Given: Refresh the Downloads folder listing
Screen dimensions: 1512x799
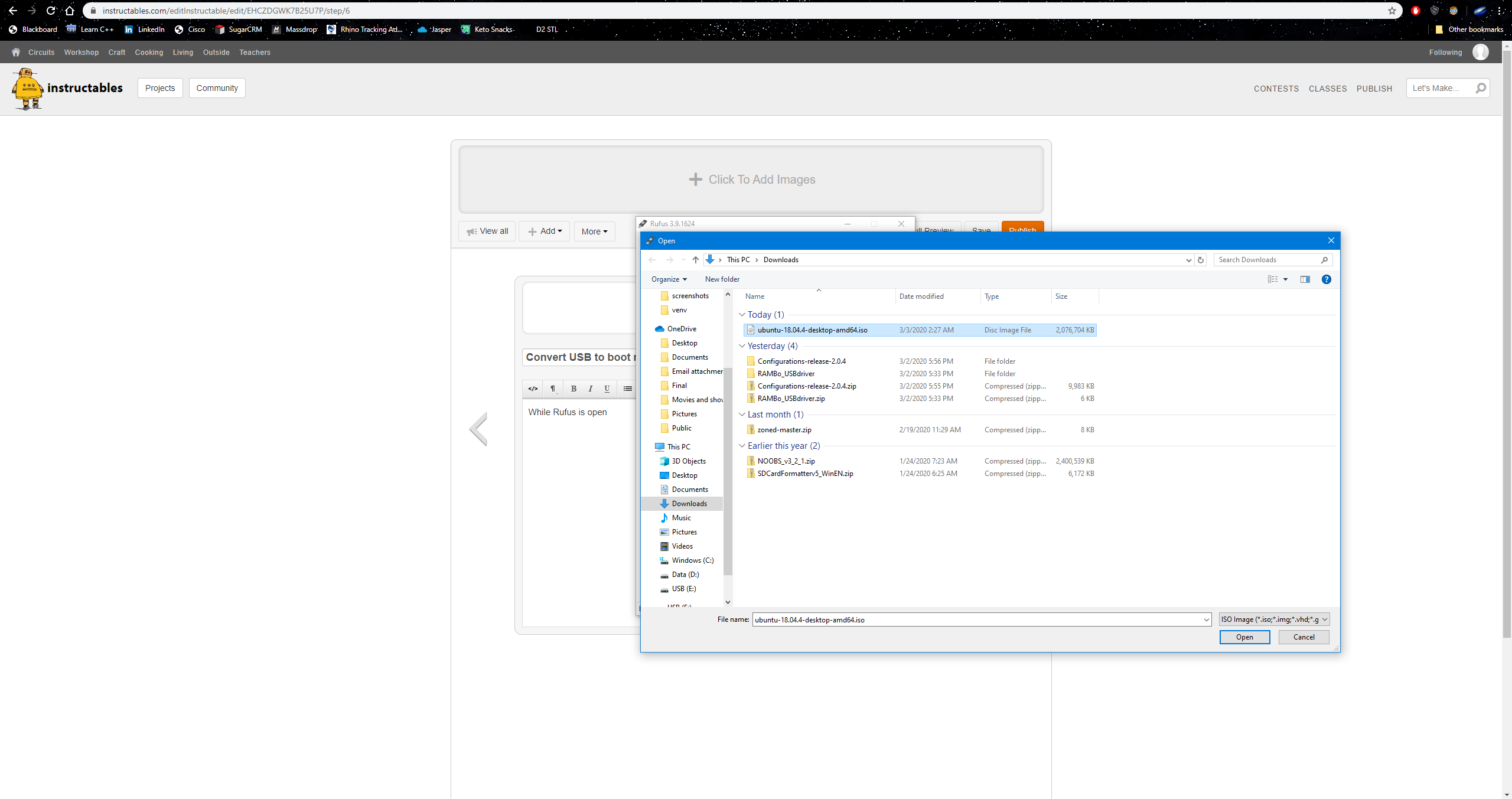Looking at the screenshot, I should 1200,260.
